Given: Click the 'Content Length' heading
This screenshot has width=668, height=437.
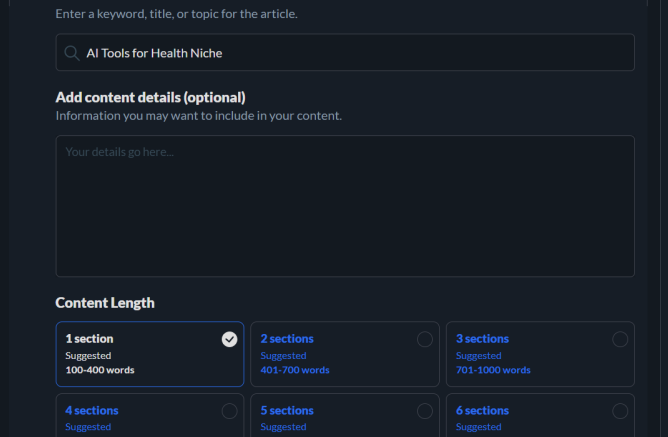Looking at the screenshot, I should click(x=105, y=303).
